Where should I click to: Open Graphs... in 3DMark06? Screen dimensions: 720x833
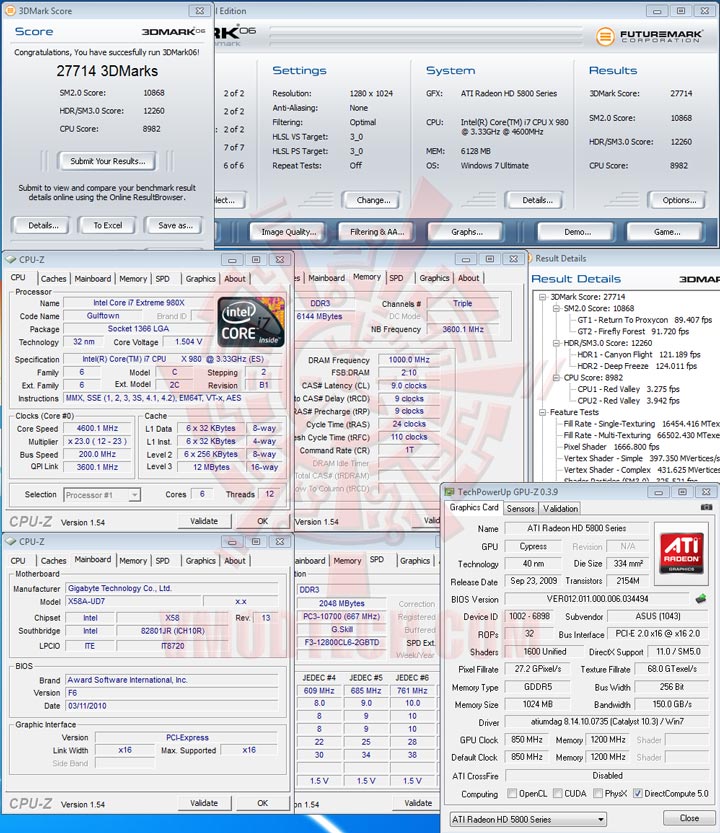click(x=467, y=232)
